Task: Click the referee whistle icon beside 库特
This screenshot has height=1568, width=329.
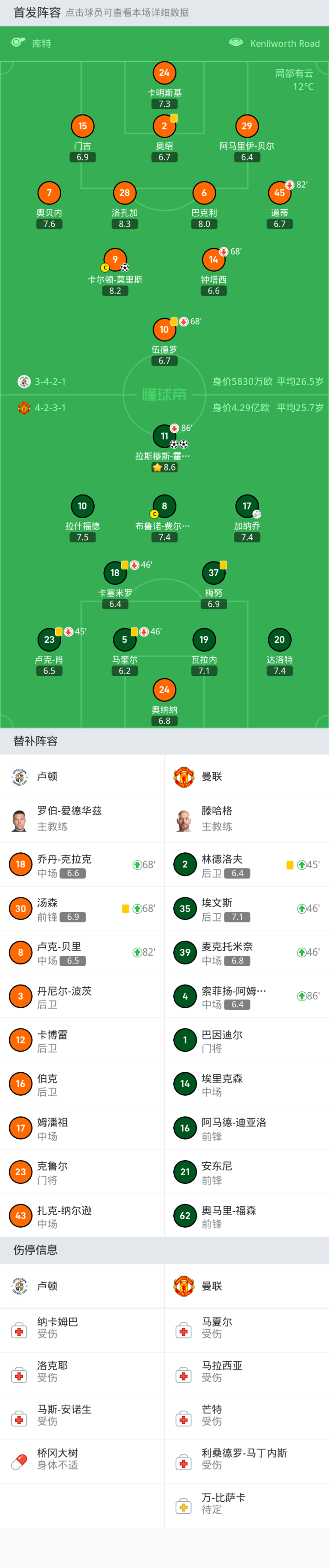Action: coord(18,43)
